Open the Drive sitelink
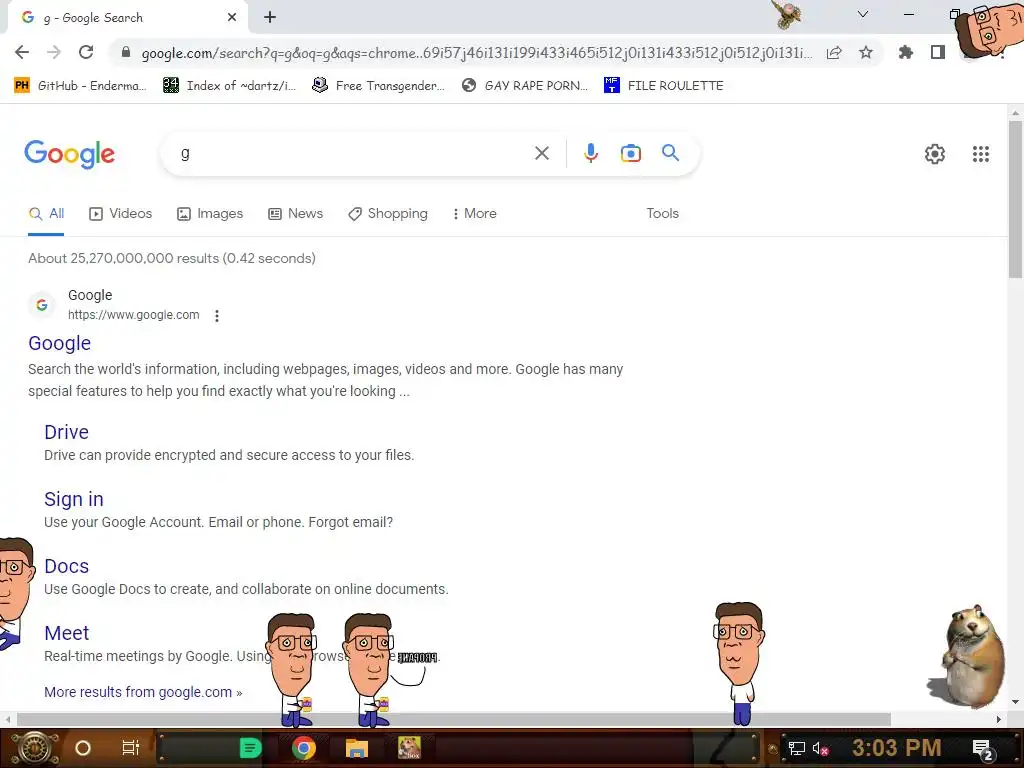Screen dimensions: 1024x768 coord(67,432)
